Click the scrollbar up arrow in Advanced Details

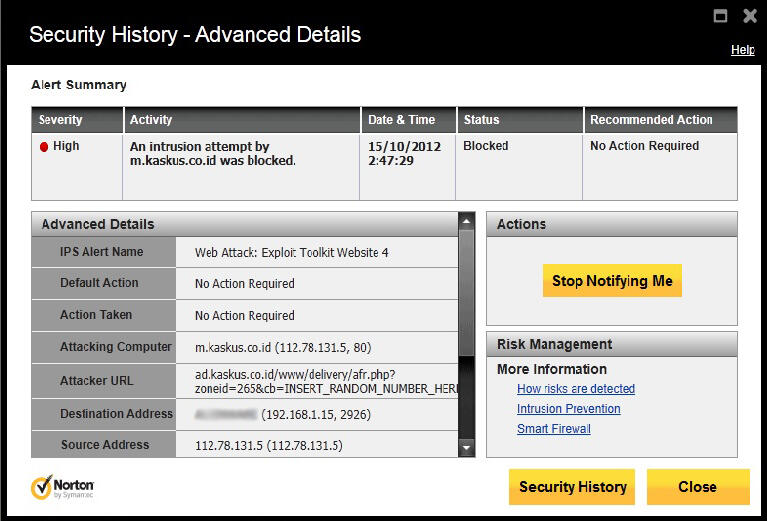pyautogui.click(x=467, y=222)
